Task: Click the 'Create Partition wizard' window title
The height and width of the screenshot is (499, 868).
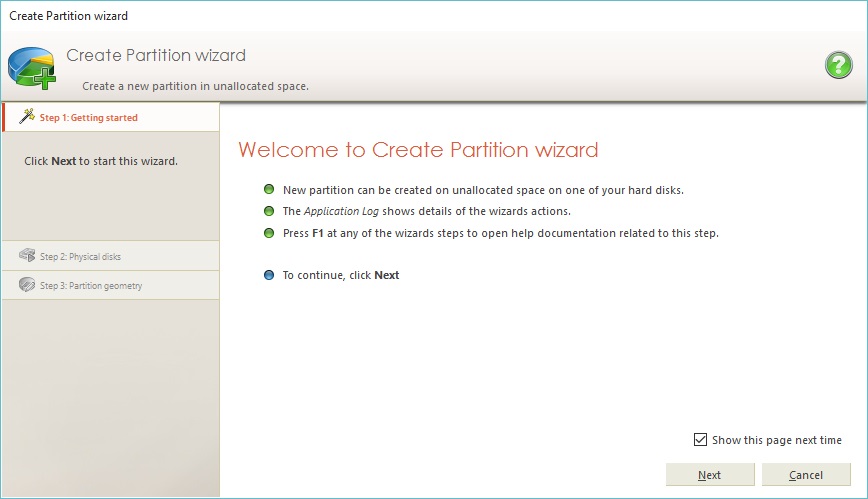Action: pos(69,16)
